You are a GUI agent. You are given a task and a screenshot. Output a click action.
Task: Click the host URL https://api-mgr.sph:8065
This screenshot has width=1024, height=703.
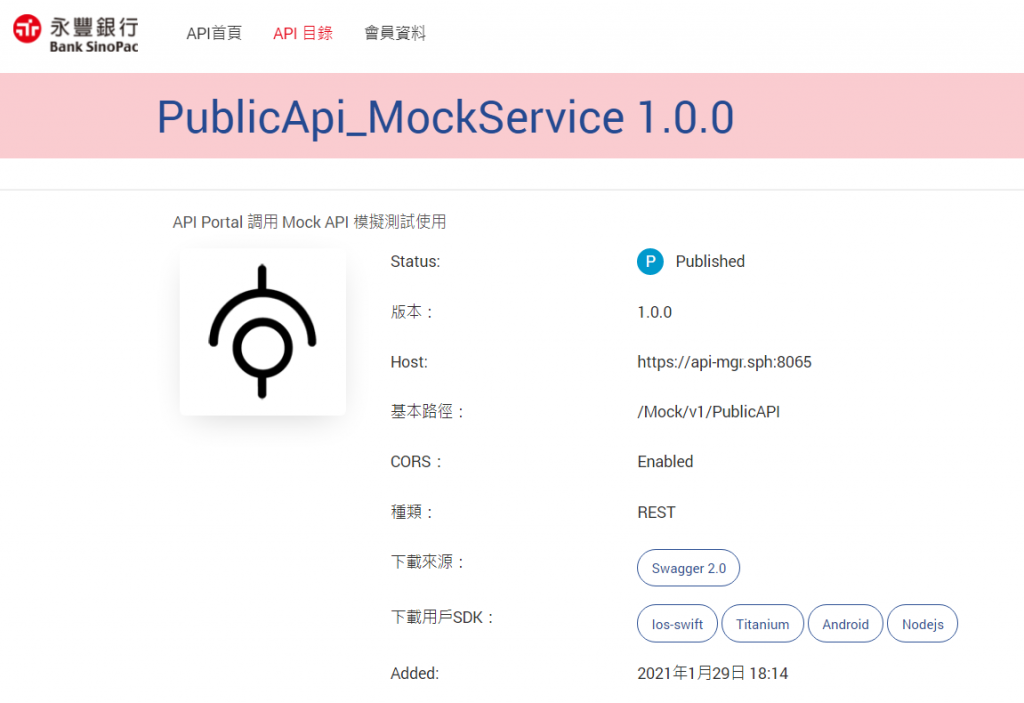[x=724, y=362]
